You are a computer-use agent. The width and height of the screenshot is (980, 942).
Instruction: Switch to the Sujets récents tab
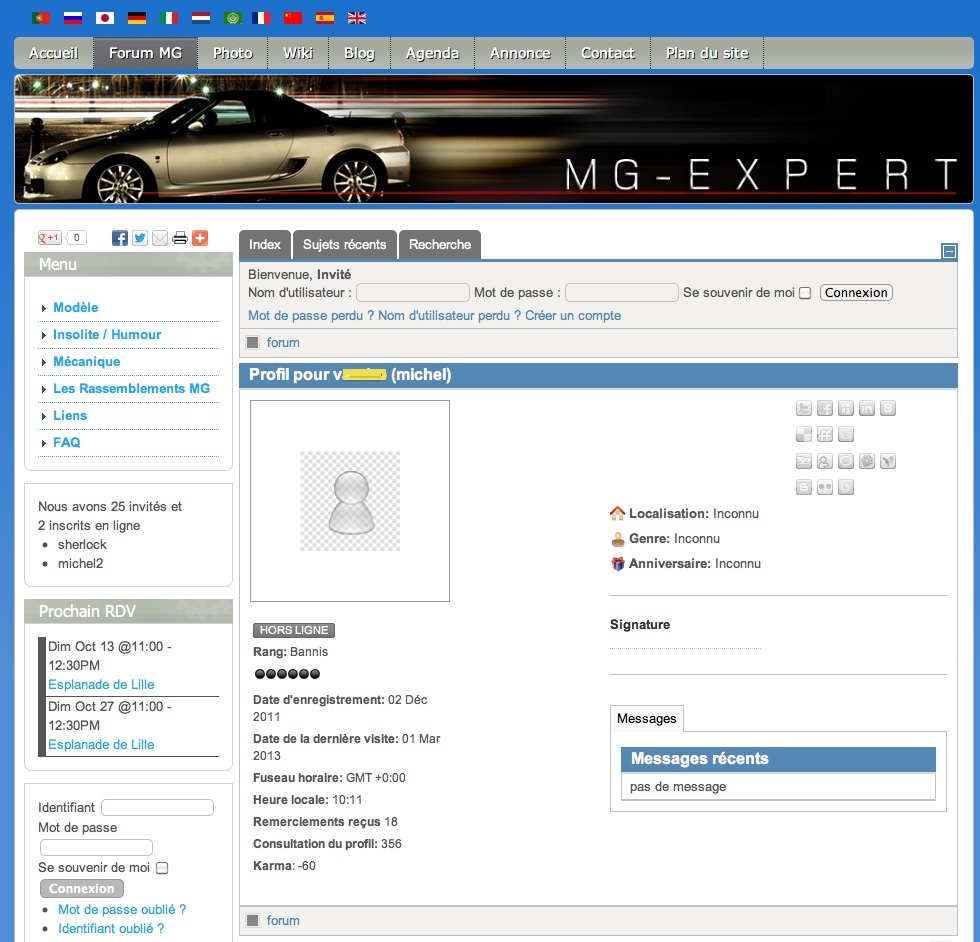[344, 244]
